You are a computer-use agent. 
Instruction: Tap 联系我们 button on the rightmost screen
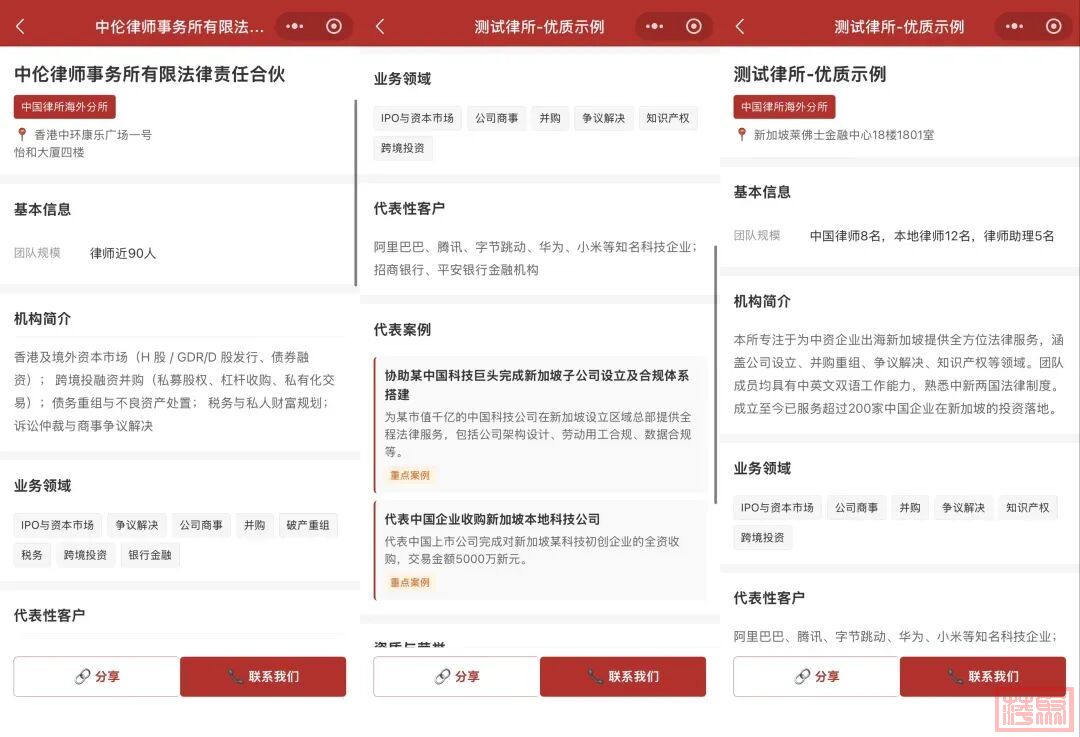click(982, 677)
